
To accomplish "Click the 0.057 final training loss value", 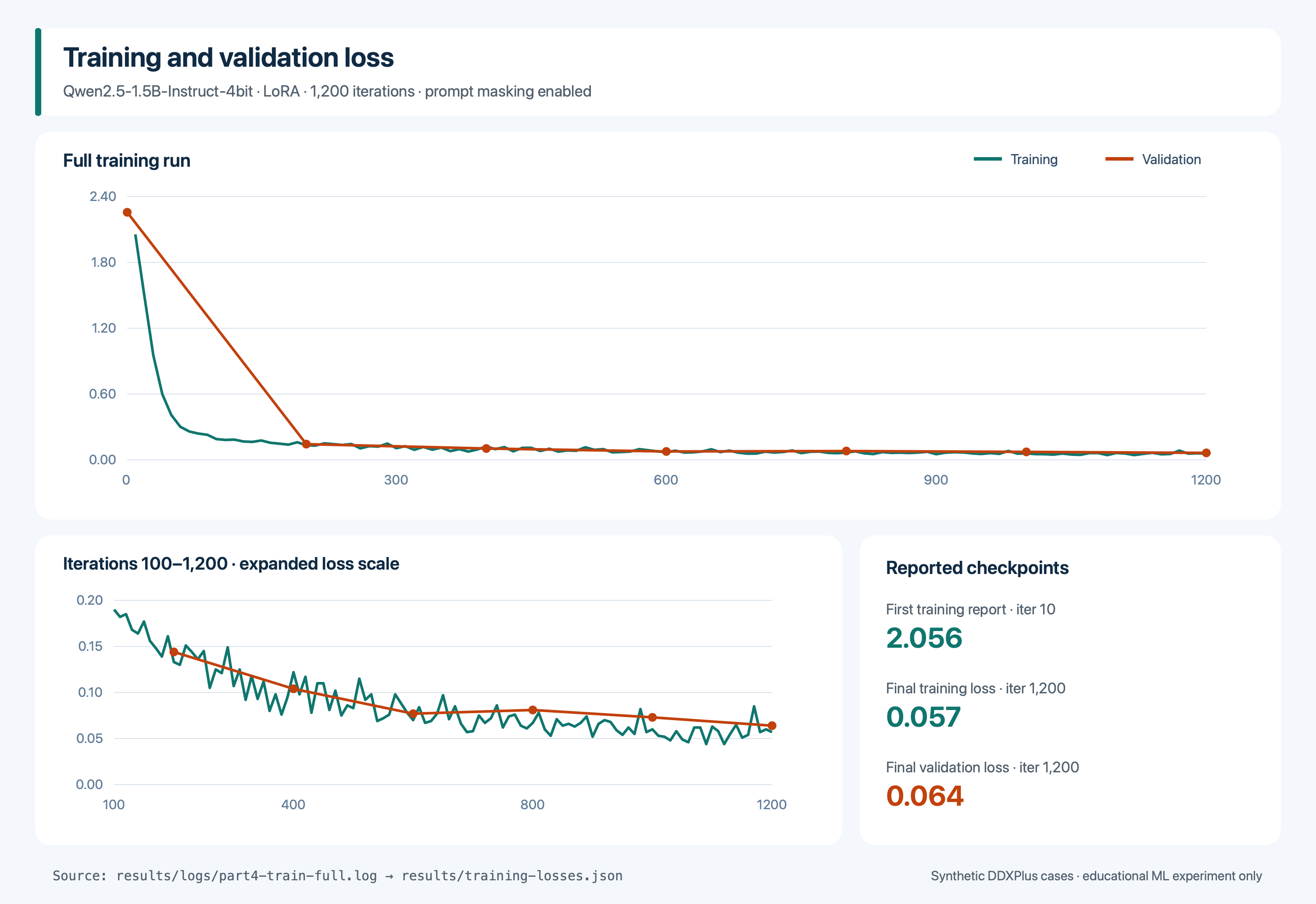I will 923,717.
